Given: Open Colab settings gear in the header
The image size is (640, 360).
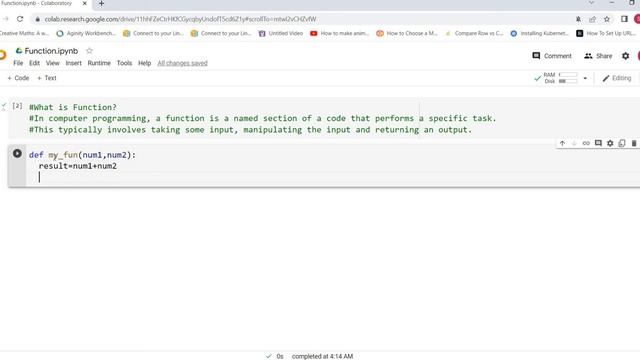Looking at the screenshot, I should click(x=625, y=56).
